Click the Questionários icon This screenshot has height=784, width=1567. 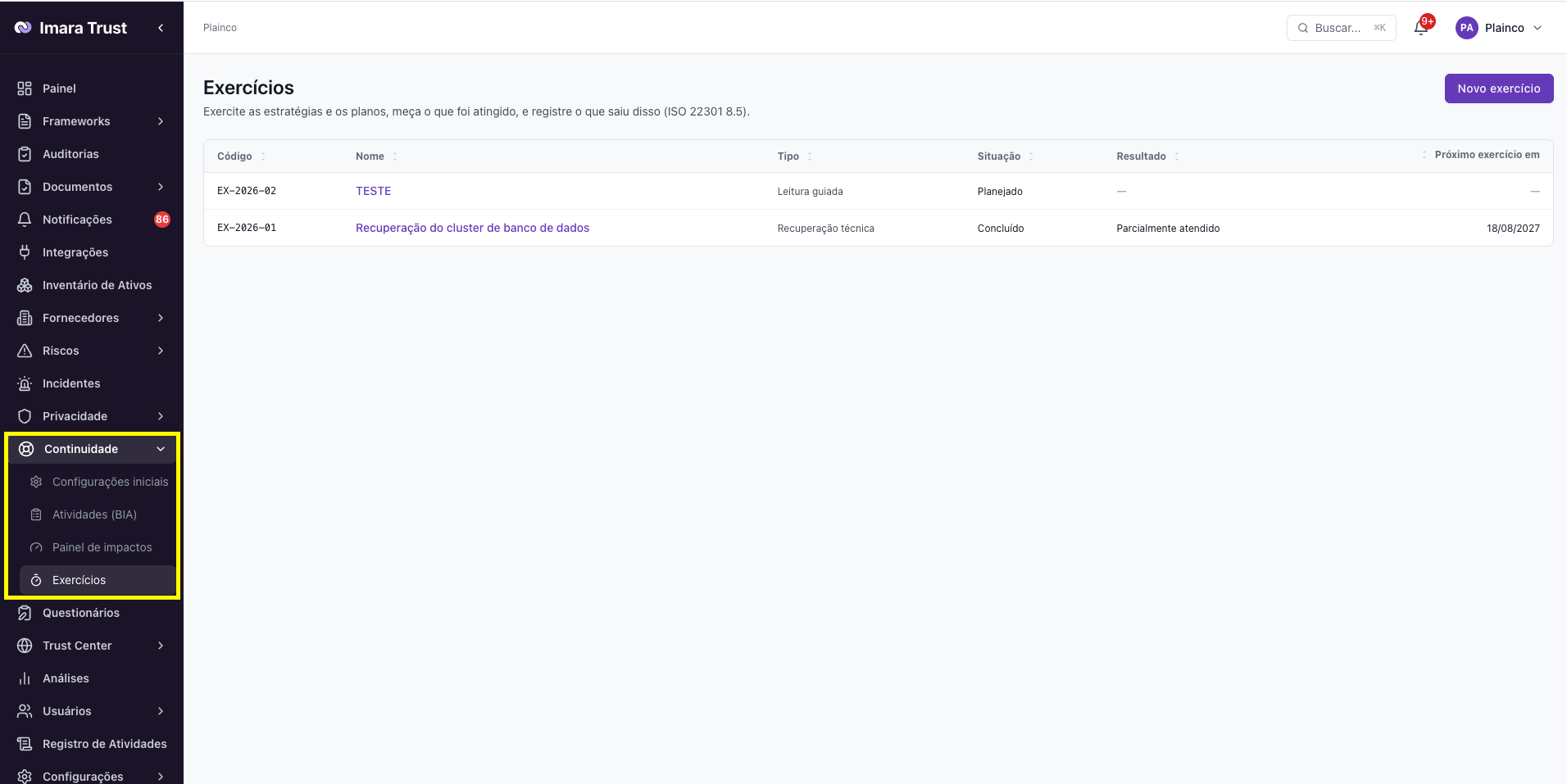click(25, 613)
